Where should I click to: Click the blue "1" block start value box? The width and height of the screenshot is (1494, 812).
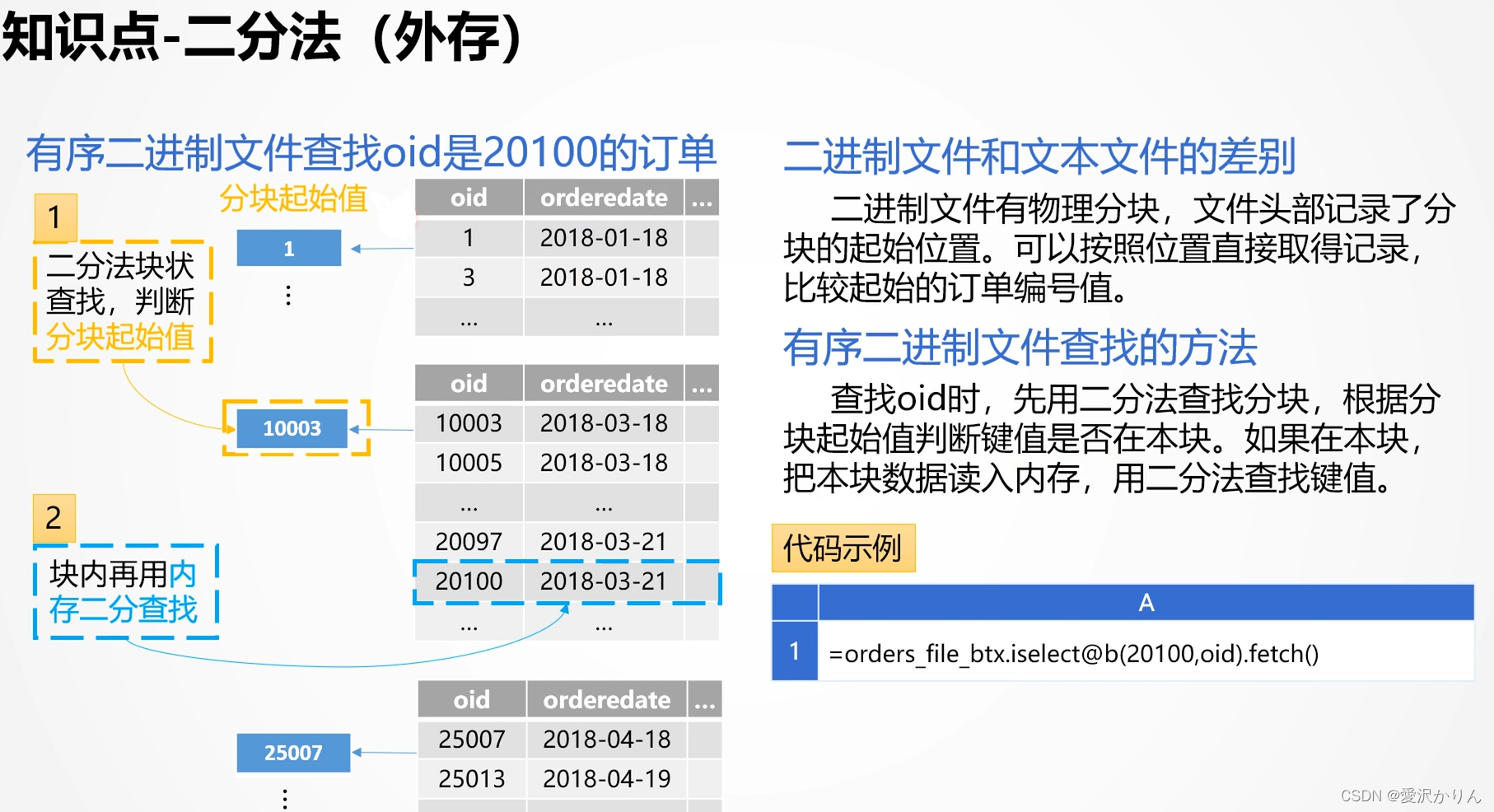click(288, 248)
